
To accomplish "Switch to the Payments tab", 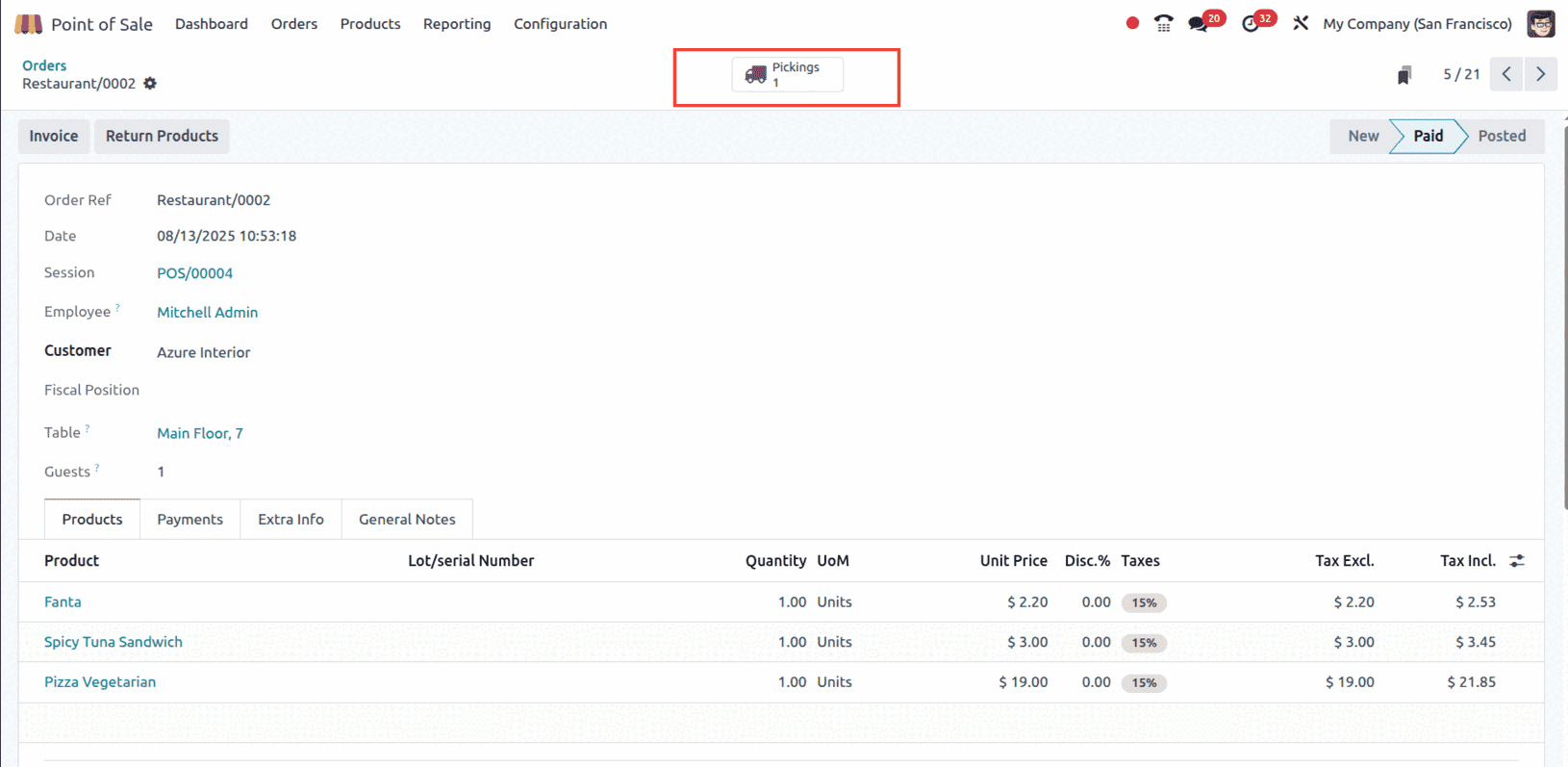I will [190, 520].
